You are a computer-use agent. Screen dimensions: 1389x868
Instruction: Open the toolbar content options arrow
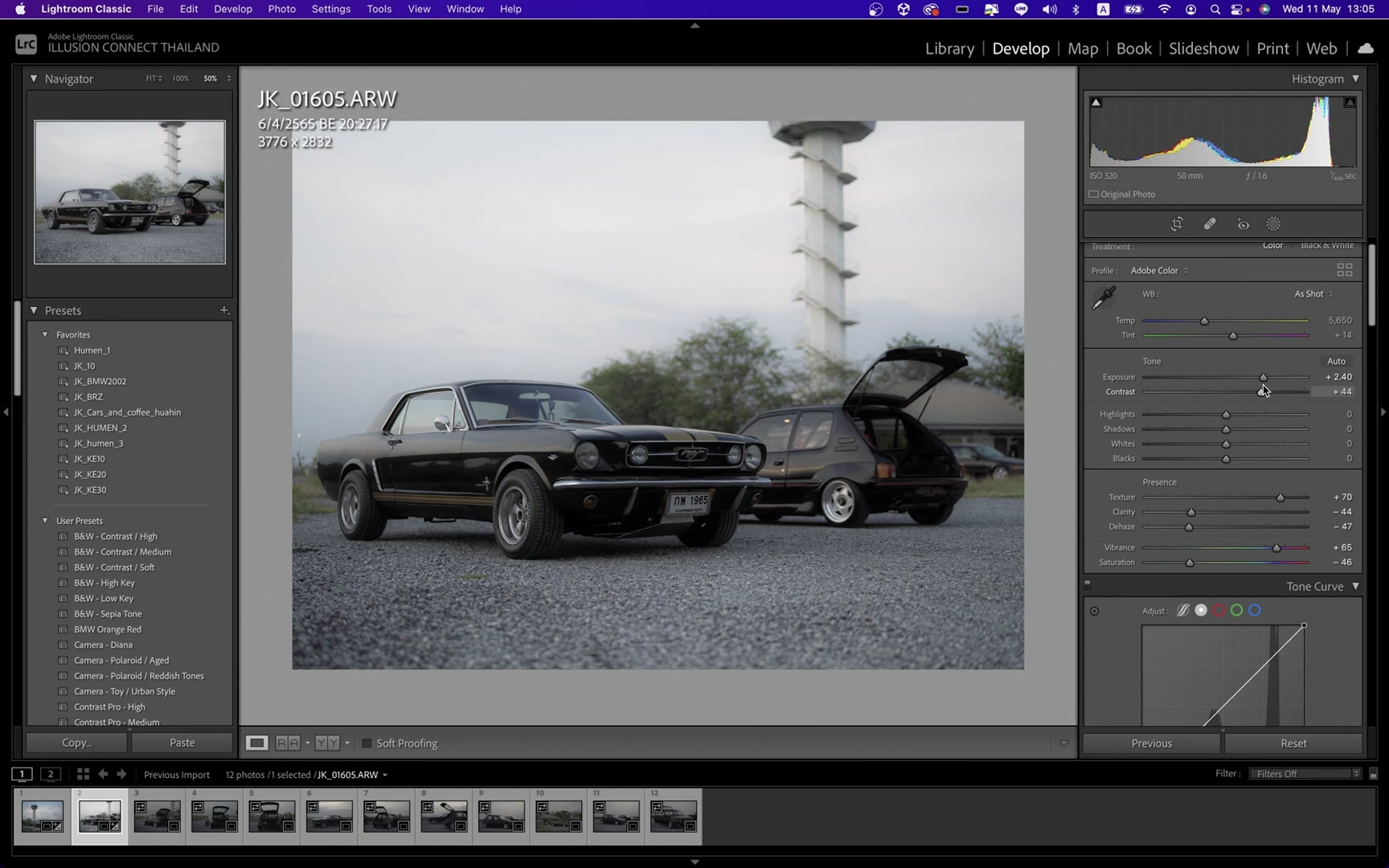1063,743
